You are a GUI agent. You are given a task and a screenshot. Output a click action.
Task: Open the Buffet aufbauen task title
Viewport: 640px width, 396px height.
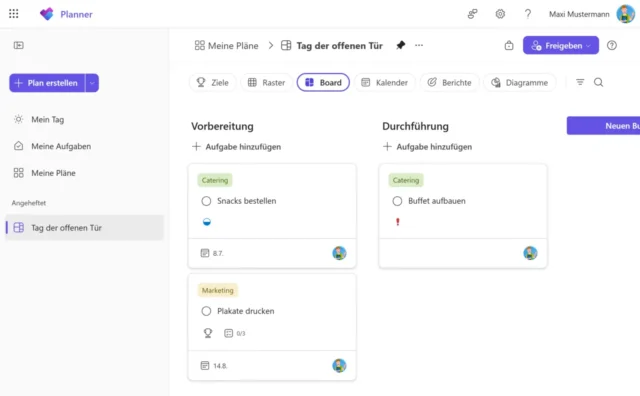coord(437,201)
